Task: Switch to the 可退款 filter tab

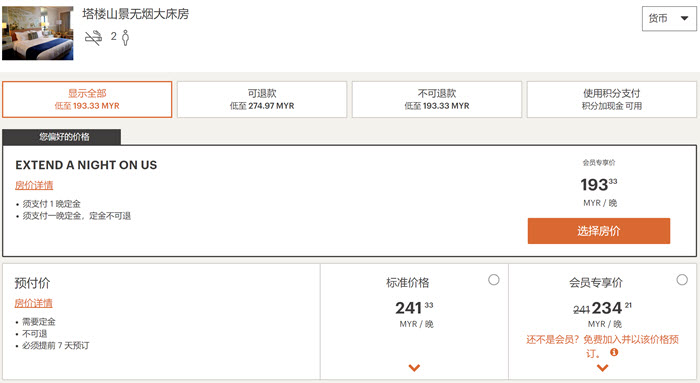Action: pyautogui.click(x=262, y=99)
